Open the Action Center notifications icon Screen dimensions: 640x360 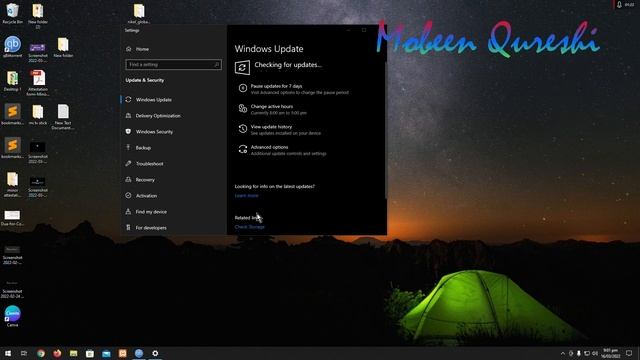pos(629,353)
